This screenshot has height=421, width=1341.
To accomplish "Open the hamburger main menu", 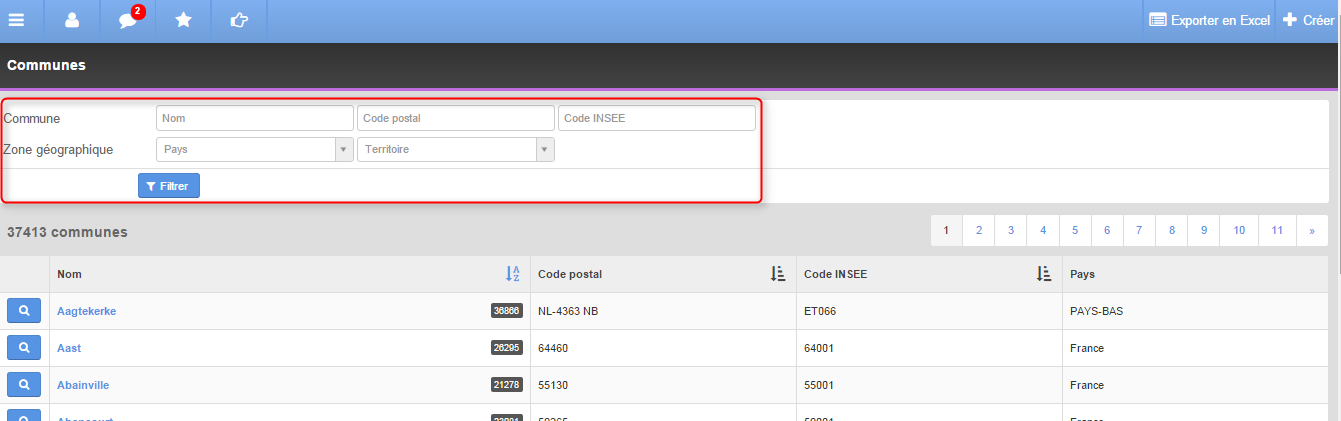I will [16, 20].
